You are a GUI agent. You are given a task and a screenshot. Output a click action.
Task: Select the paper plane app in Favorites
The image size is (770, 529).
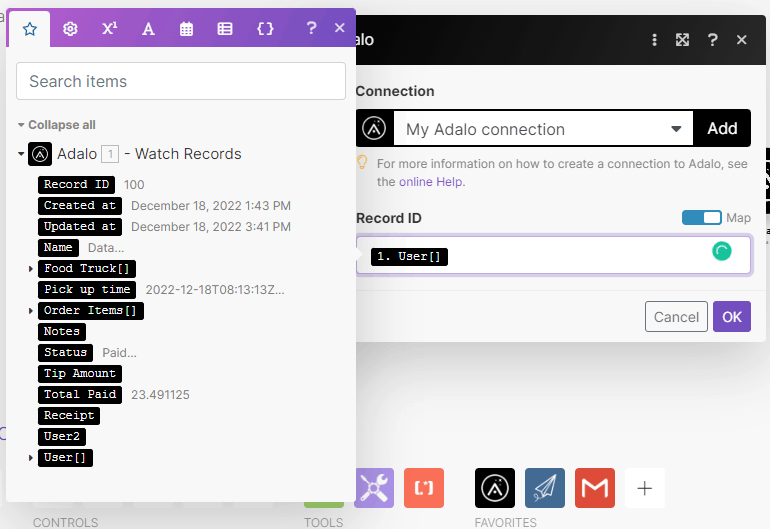tap(545, 488)
